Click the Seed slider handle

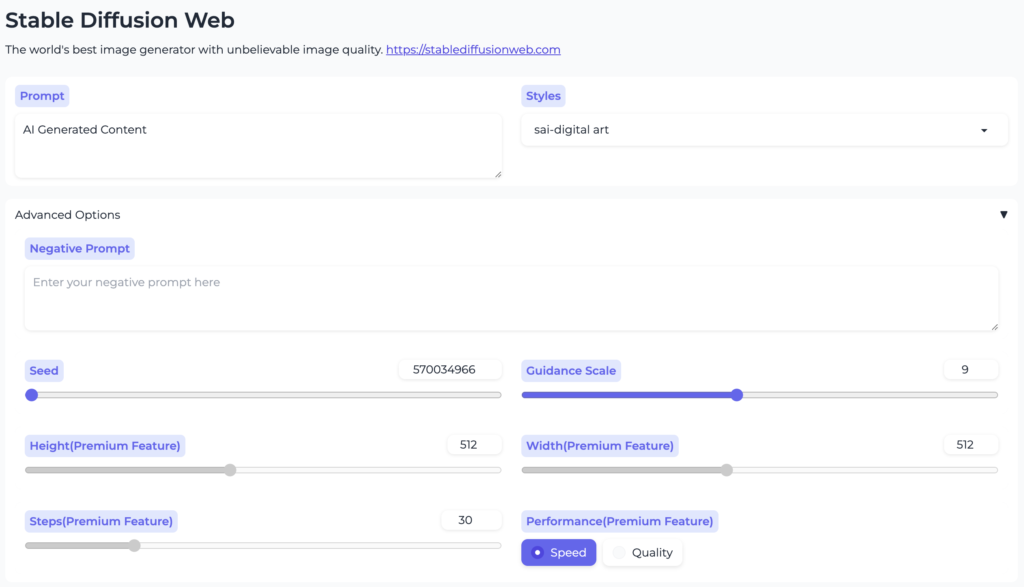31,395
